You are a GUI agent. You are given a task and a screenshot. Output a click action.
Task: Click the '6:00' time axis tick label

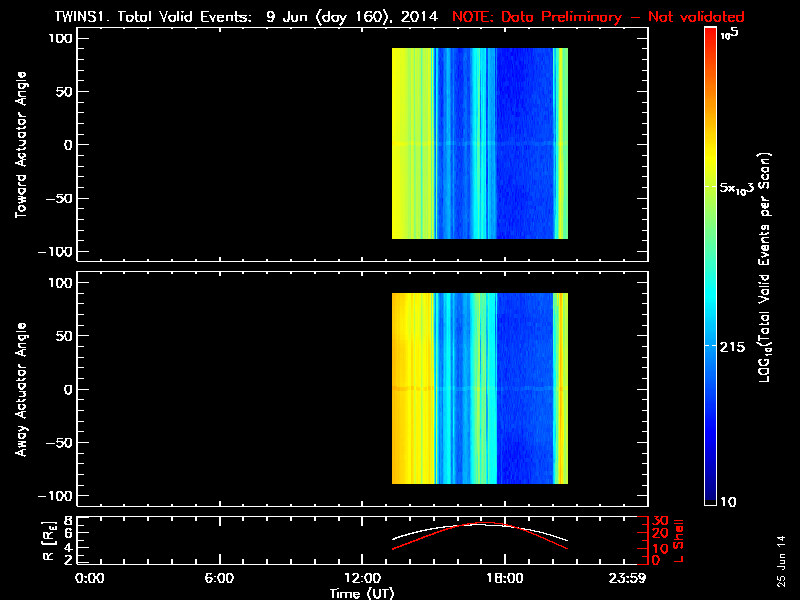point(219,578)
